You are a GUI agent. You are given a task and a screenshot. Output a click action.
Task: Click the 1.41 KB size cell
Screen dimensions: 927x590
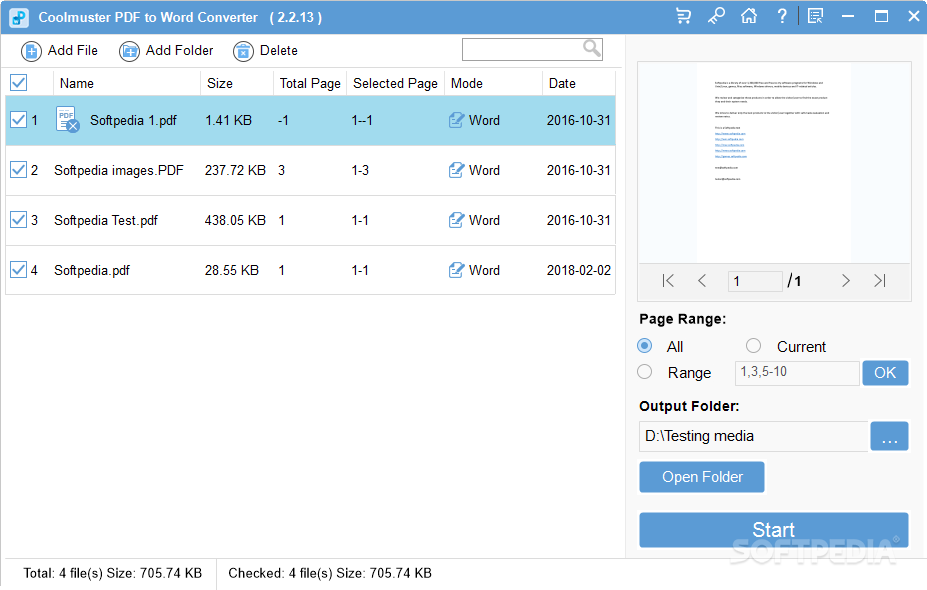tap(228, 120)
